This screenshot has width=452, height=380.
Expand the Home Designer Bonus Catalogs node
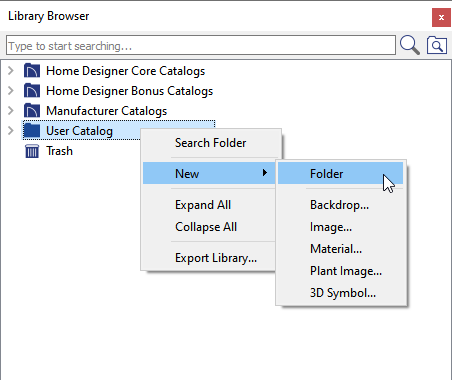click(11, 91)
